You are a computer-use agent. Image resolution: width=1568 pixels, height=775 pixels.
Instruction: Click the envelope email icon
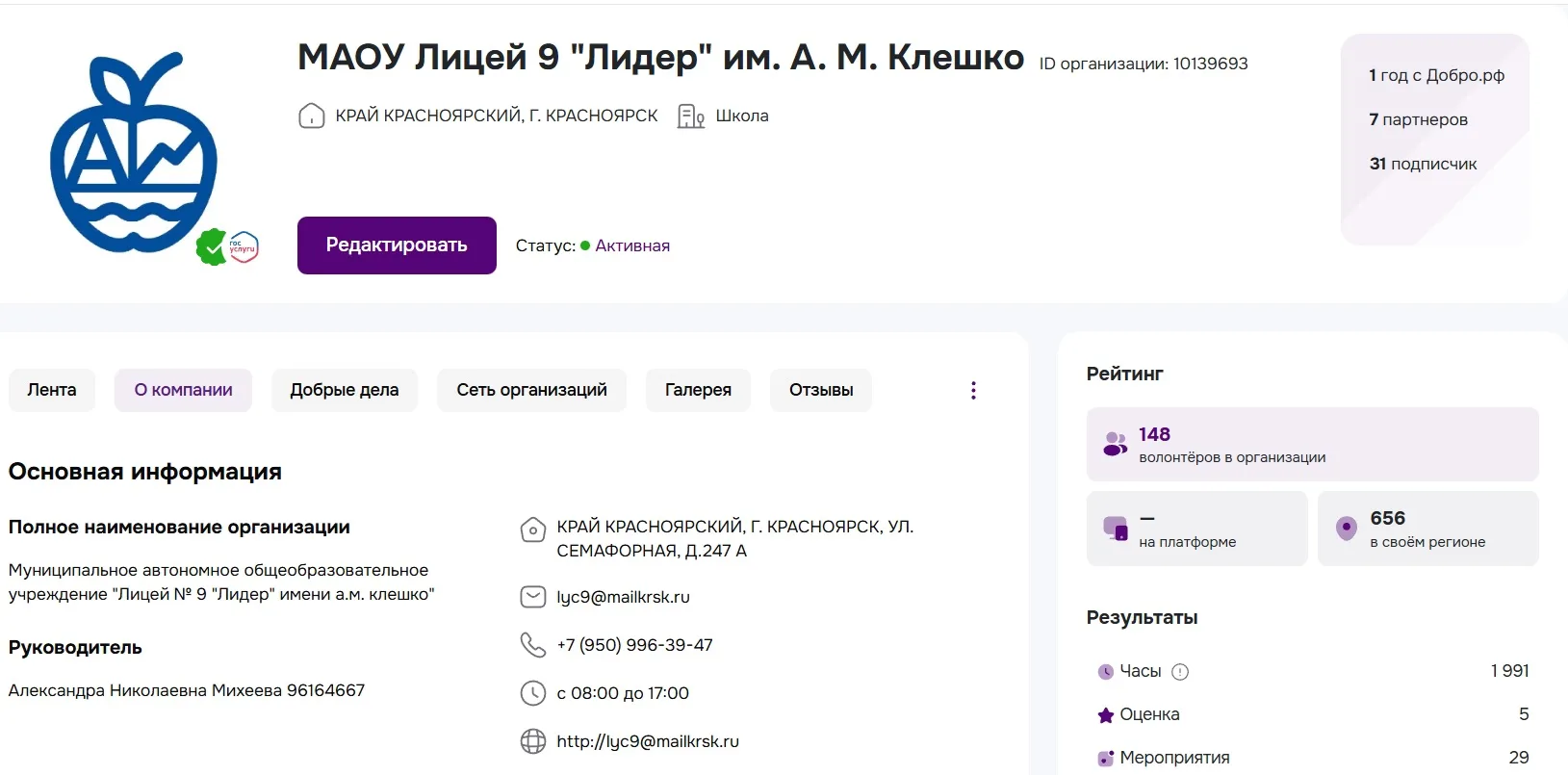point(532,597)
